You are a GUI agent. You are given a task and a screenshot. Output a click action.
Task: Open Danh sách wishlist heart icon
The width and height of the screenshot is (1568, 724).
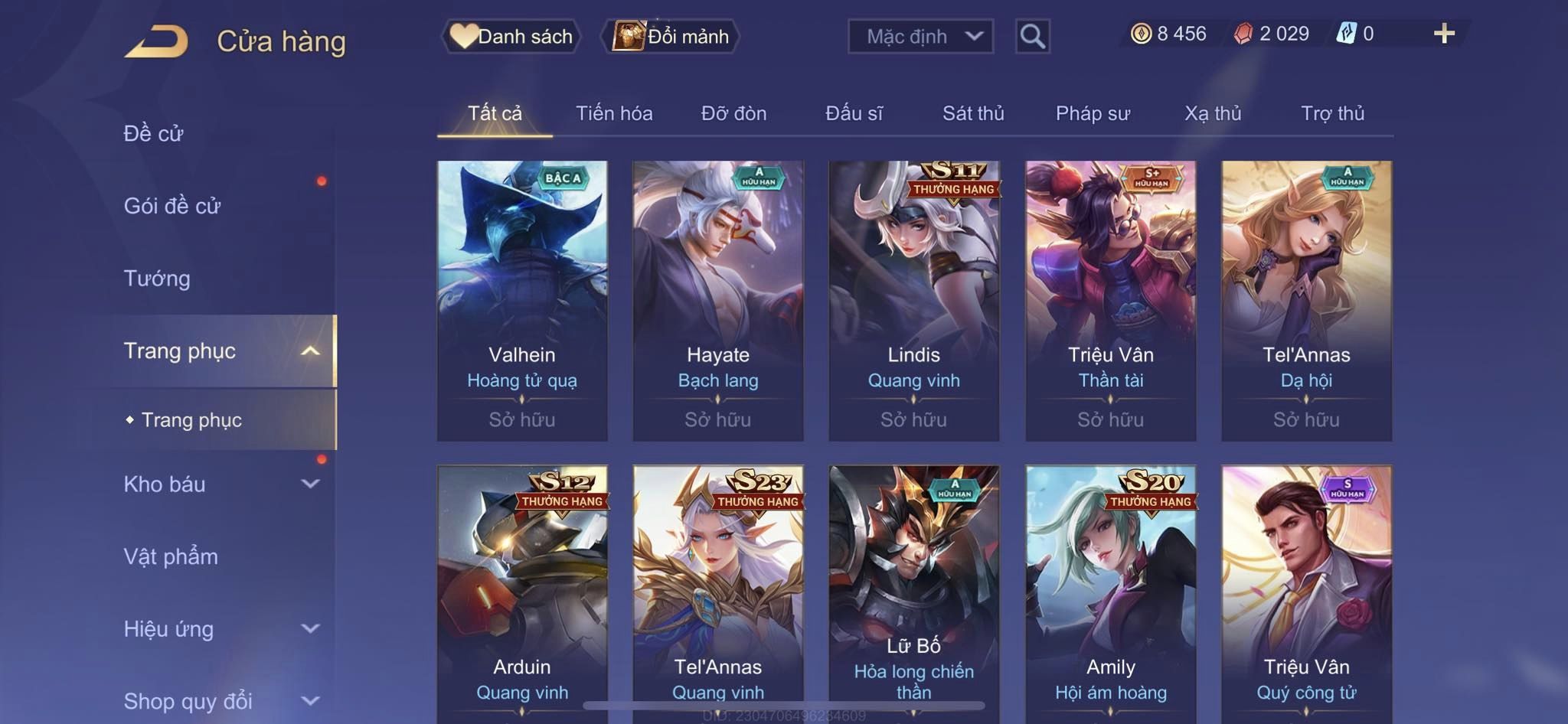click(x=463, y=36)
